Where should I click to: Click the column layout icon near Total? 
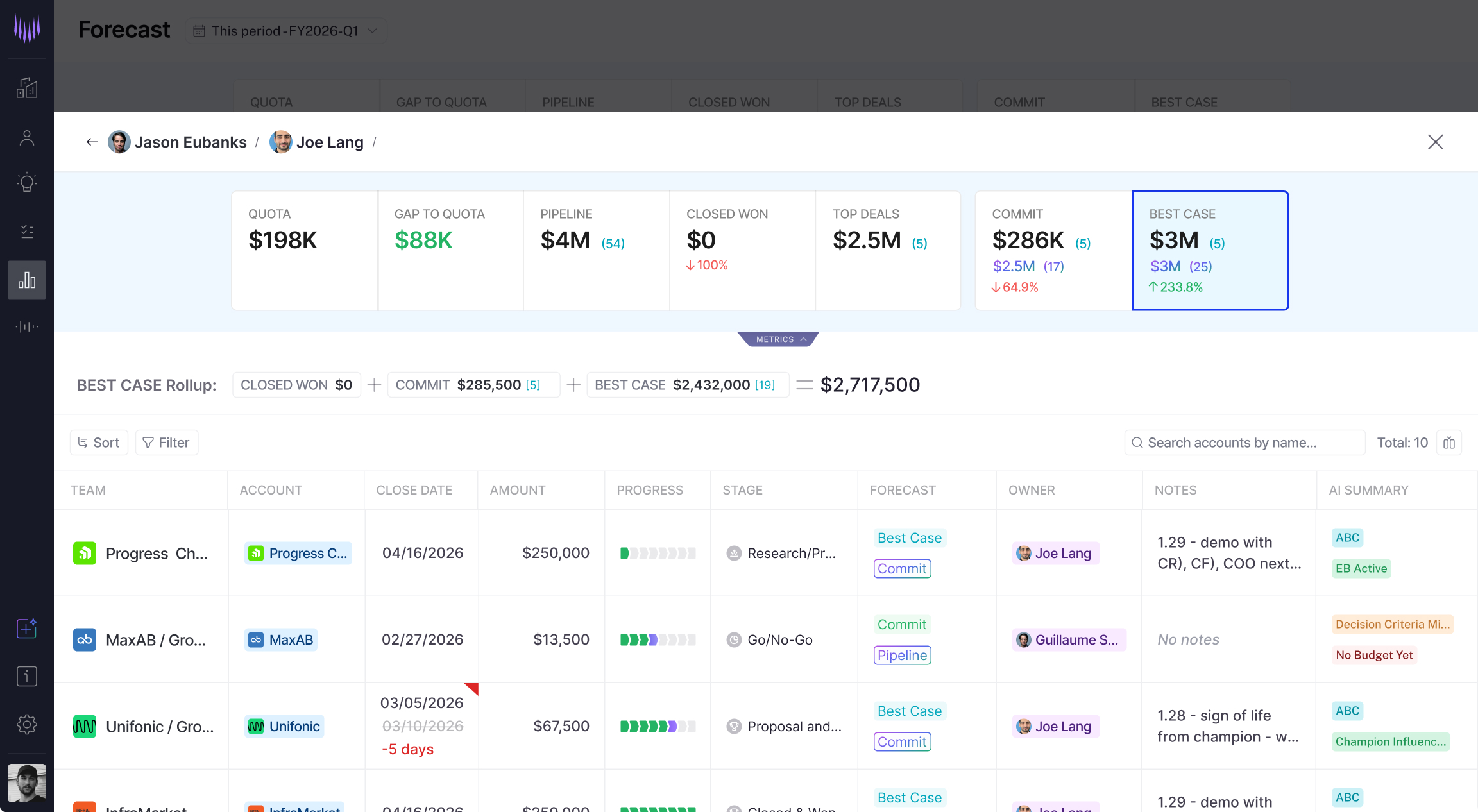pyautogui.click(x=1448, y=443)
